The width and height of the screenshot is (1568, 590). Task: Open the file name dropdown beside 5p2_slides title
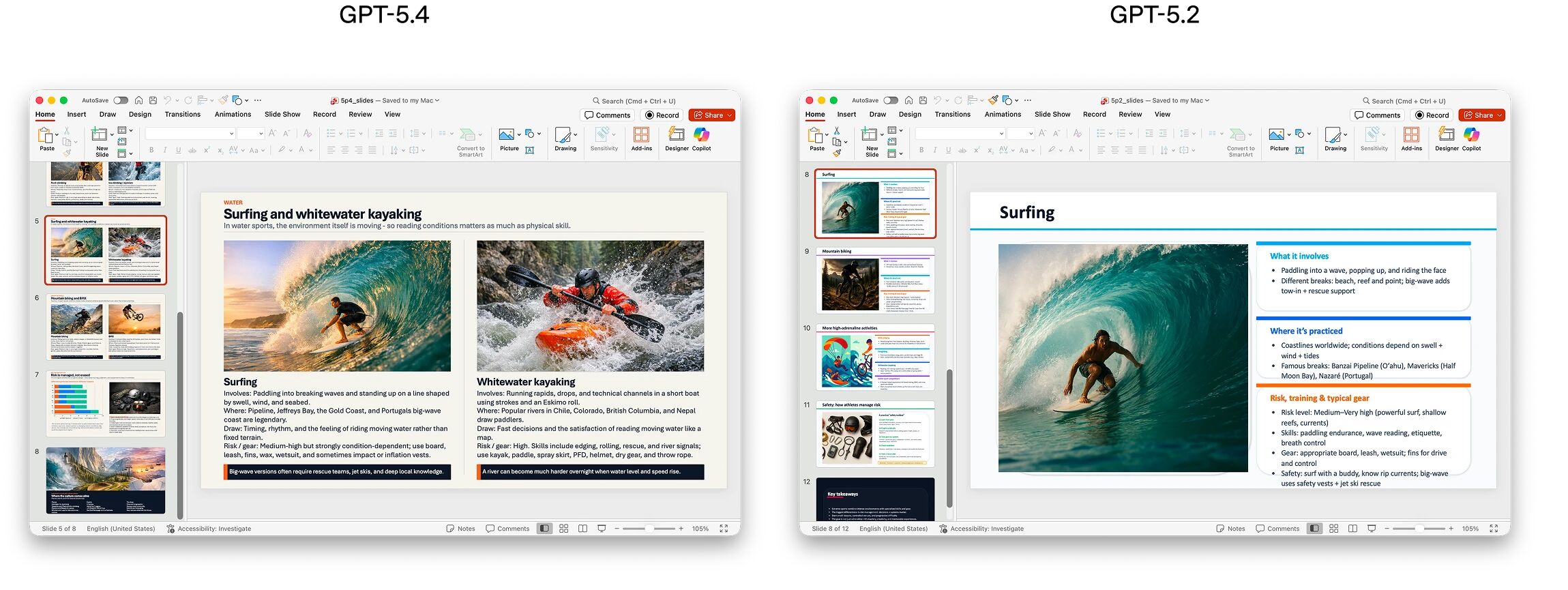[x=1207, y=100]
